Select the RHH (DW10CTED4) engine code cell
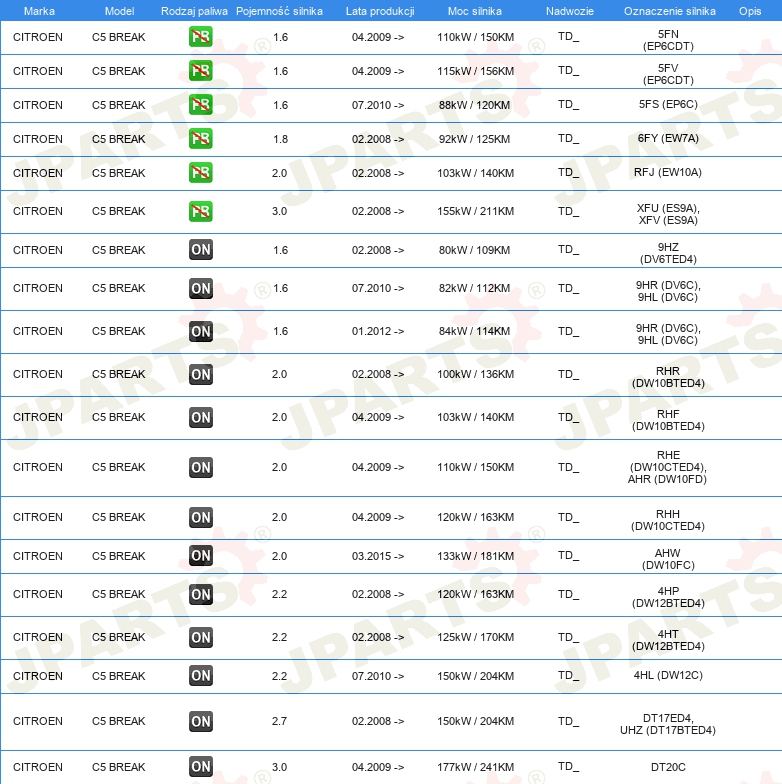The height and width of the screenshot is (784, 782). pos(668,520)
